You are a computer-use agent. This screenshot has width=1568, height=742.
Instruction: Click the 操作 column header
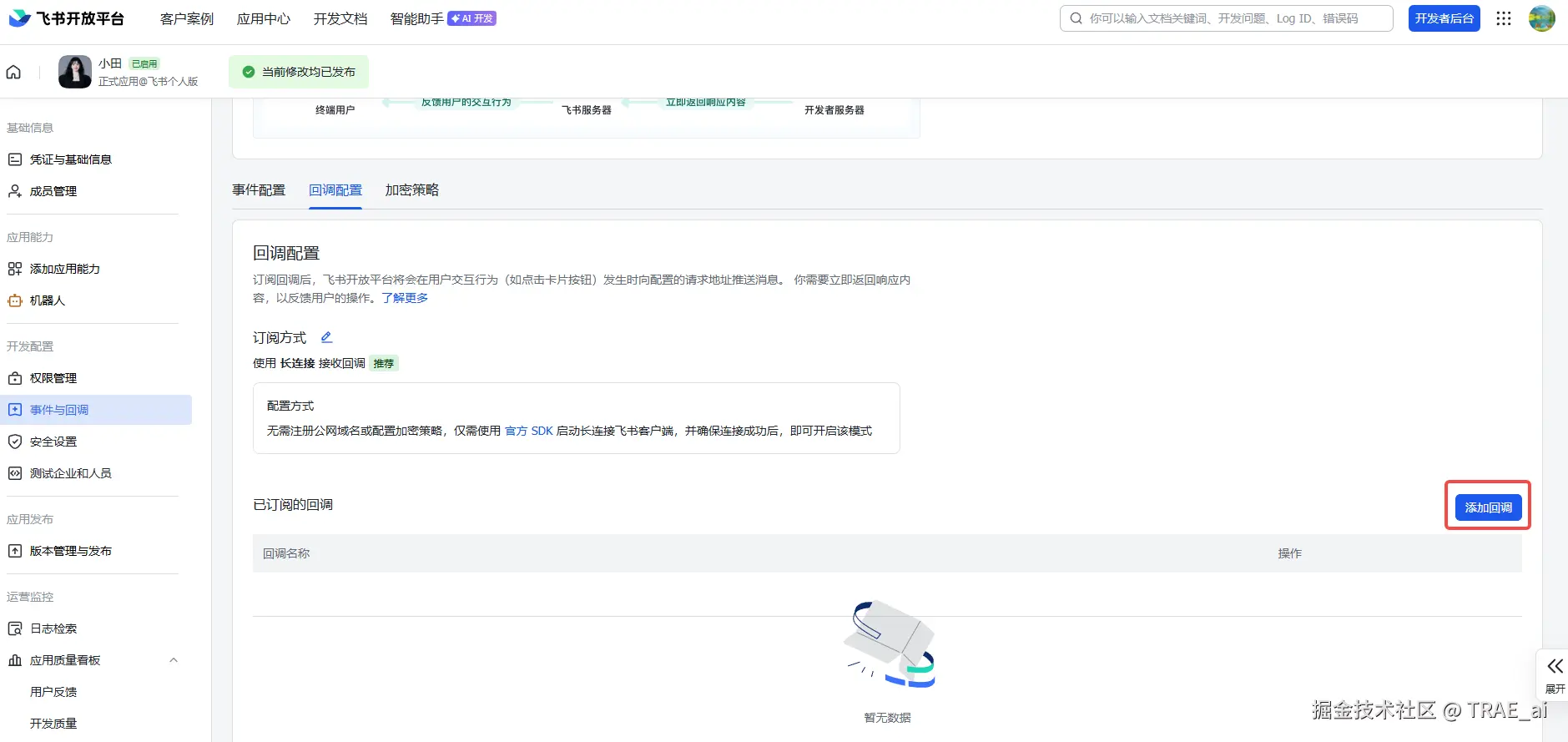[1290, 553]
